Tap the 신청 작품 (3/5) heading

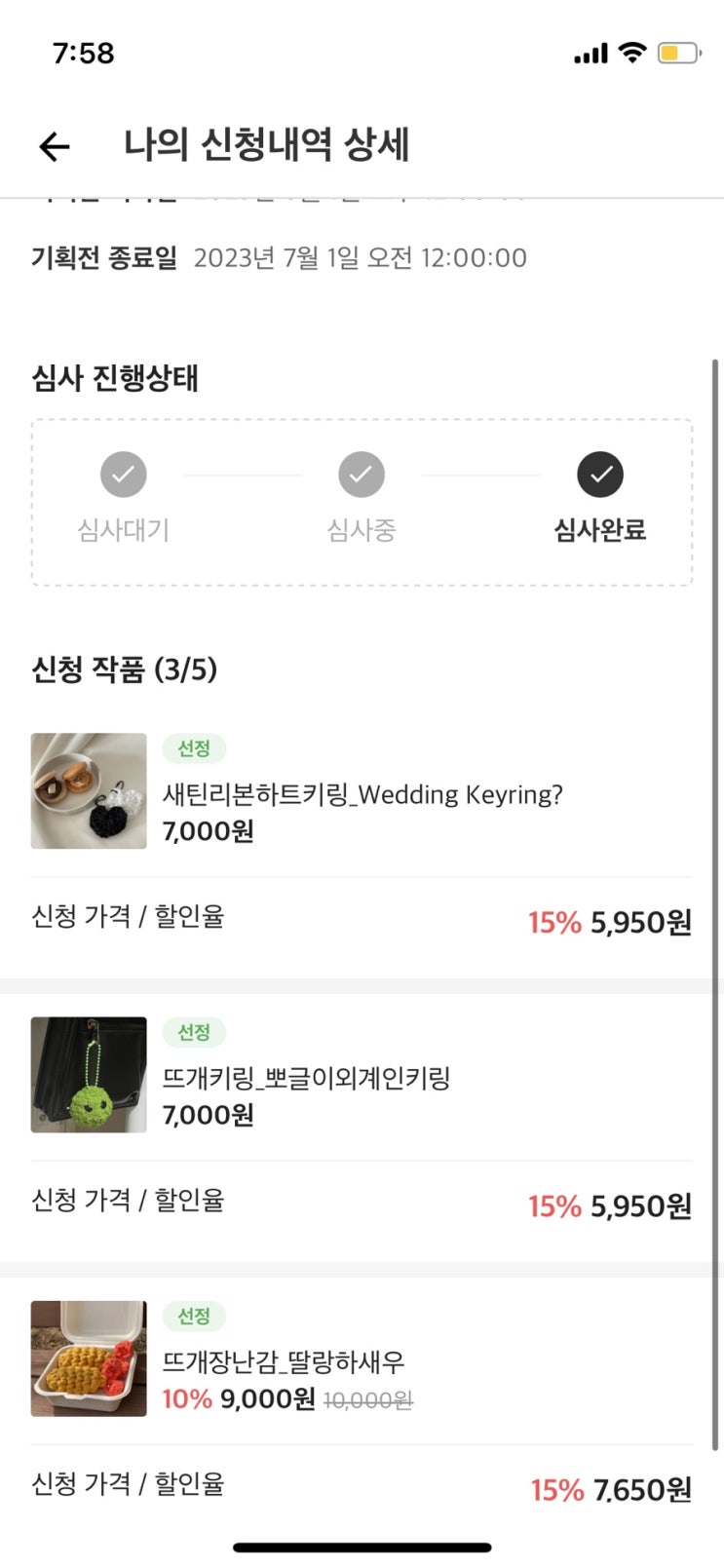tap(124, 669)
